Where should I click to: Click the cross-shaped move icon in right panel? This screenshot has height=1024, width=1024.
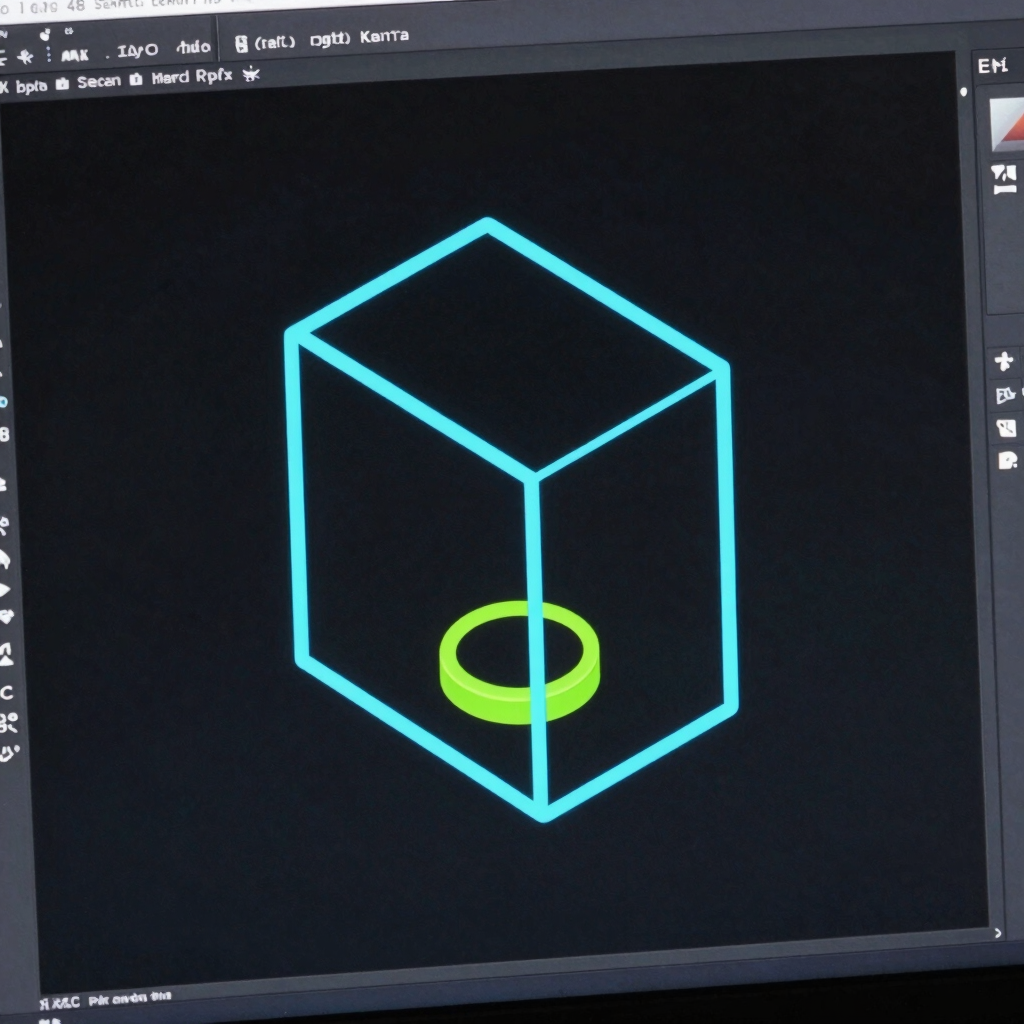(x=1004, y=360)
